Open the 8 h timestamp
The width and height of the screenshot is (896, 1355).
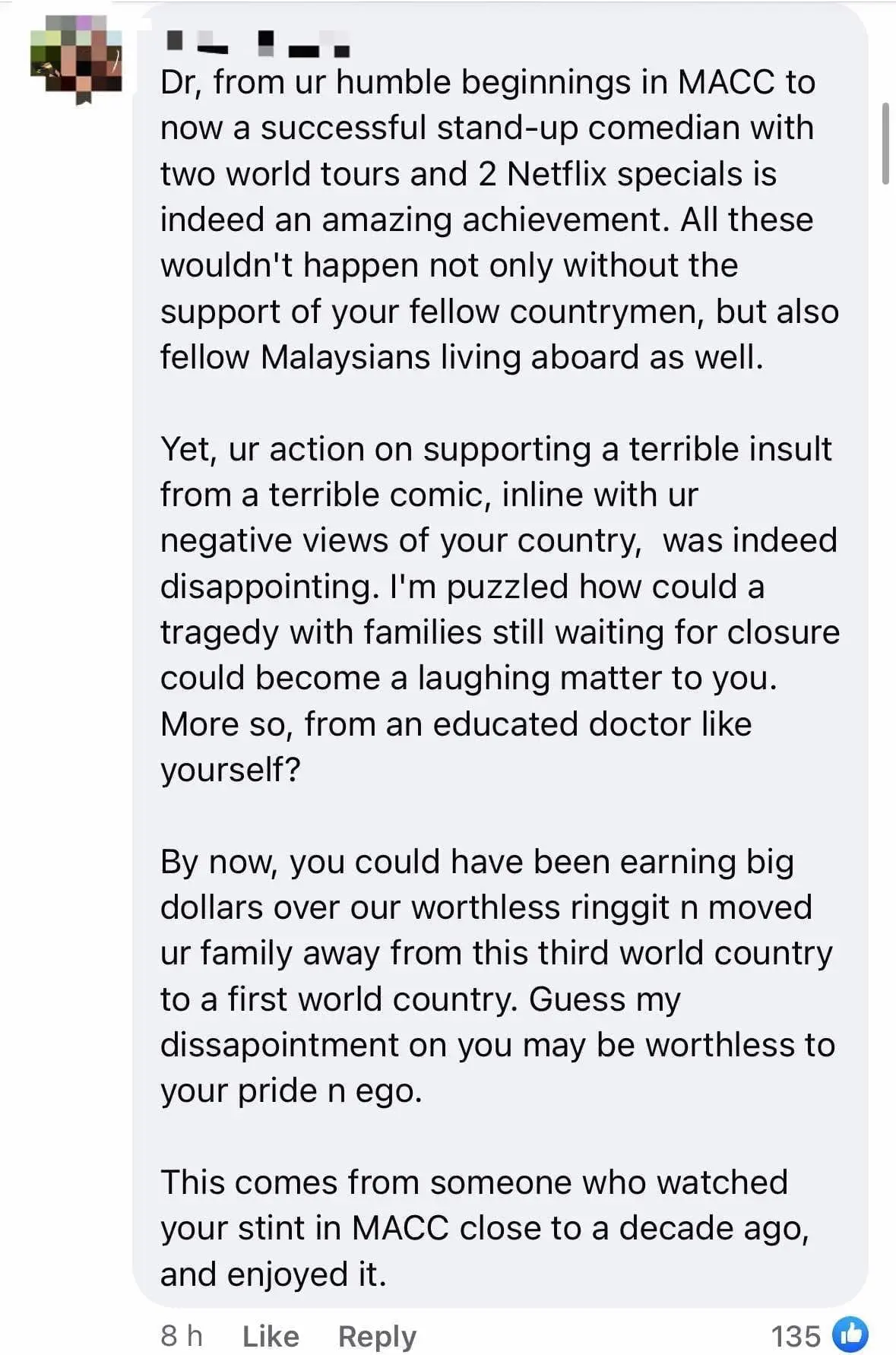[182, 1335]
